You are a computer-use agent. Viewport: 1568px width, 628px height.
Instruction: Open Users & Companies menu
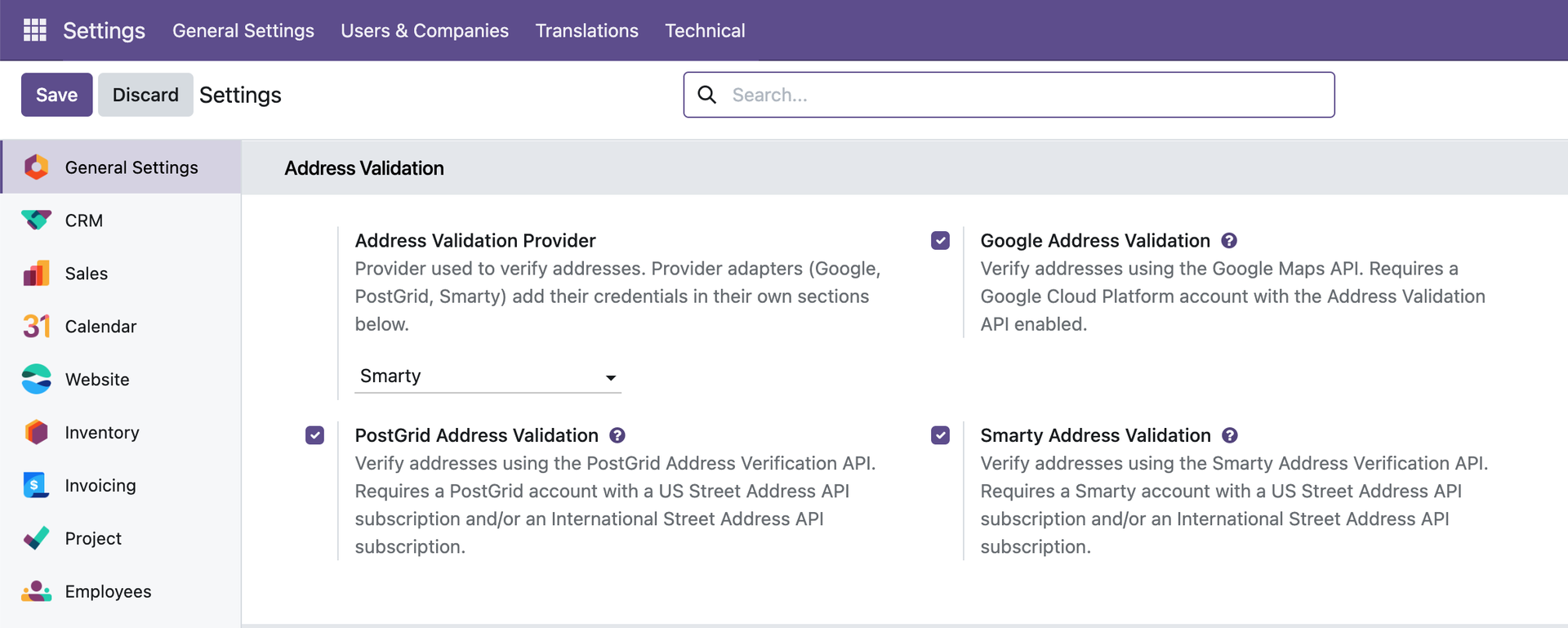coord(425,30)
